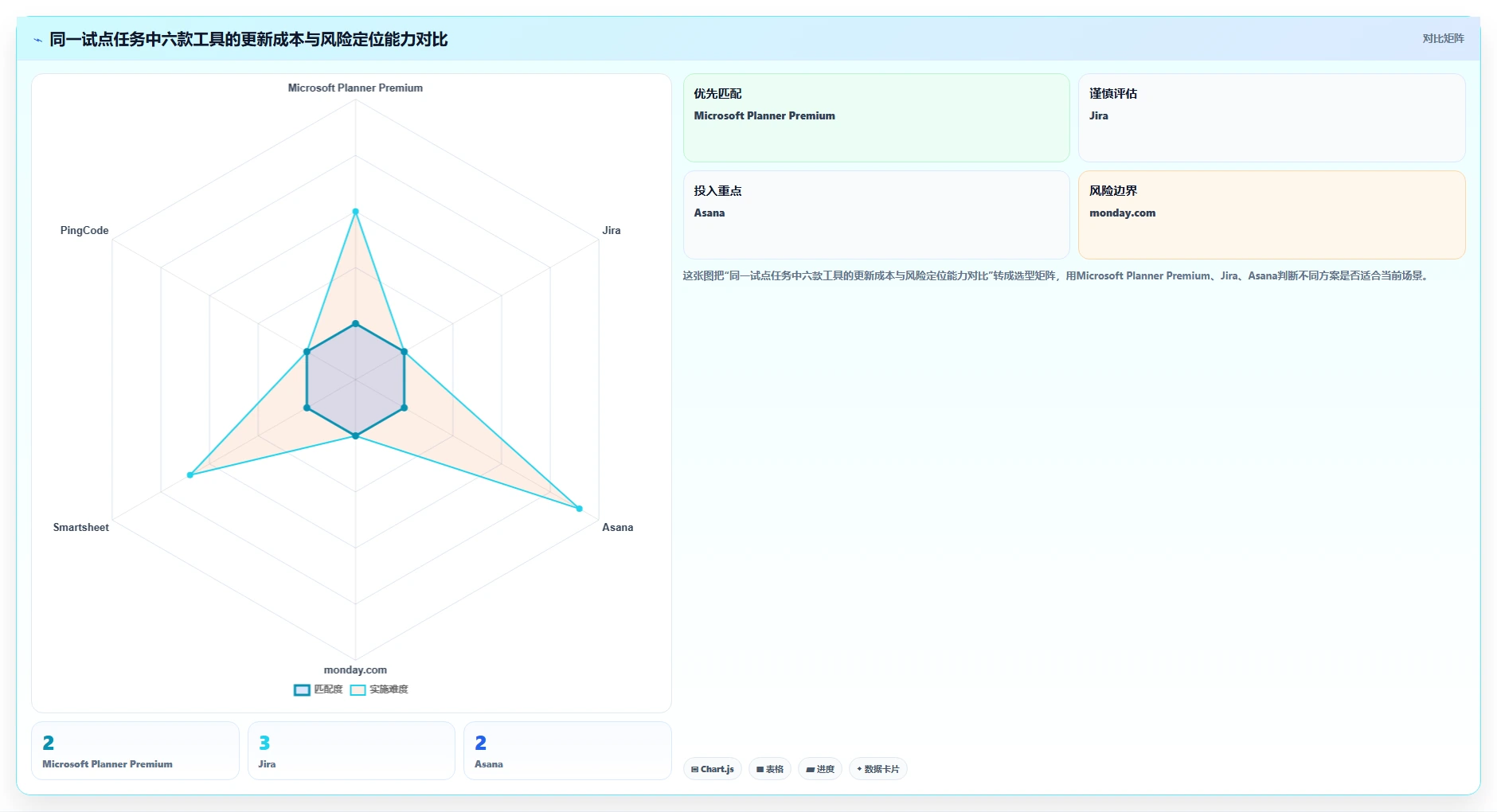The image size is (1497, 812).
Task: Click the Smartsheet radar axis label
Action: [x=81, y=527]
